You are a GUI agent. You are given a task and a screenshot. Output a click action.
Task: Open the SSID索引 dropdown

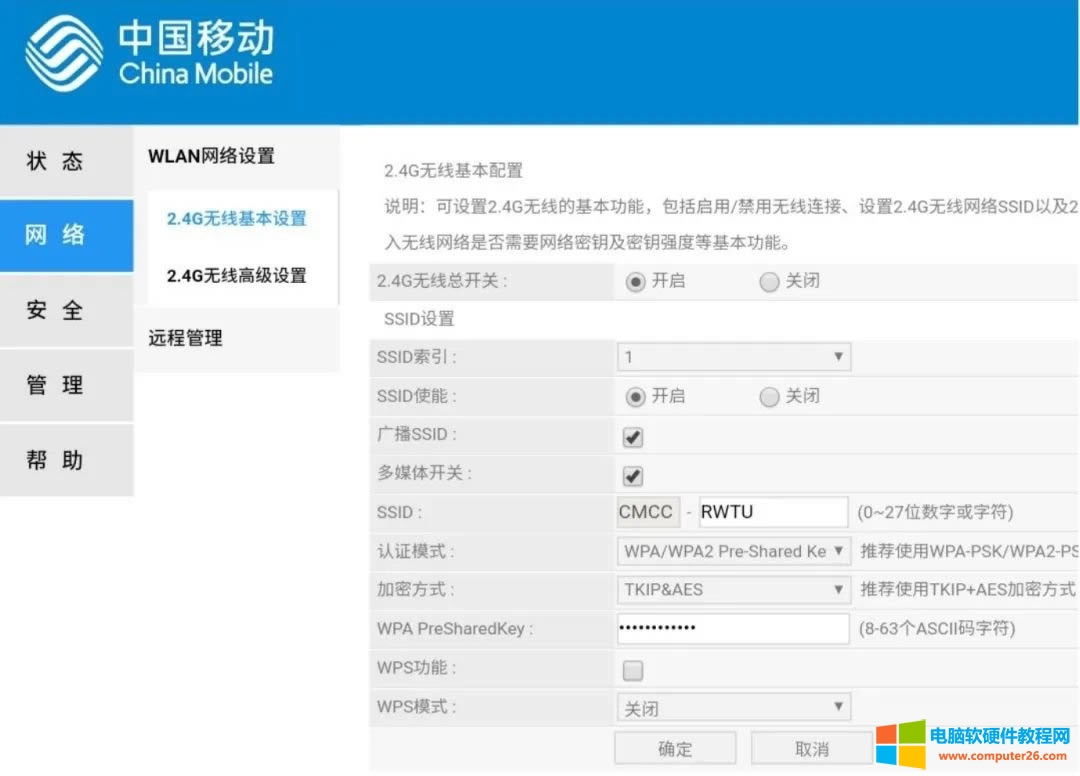734,357
